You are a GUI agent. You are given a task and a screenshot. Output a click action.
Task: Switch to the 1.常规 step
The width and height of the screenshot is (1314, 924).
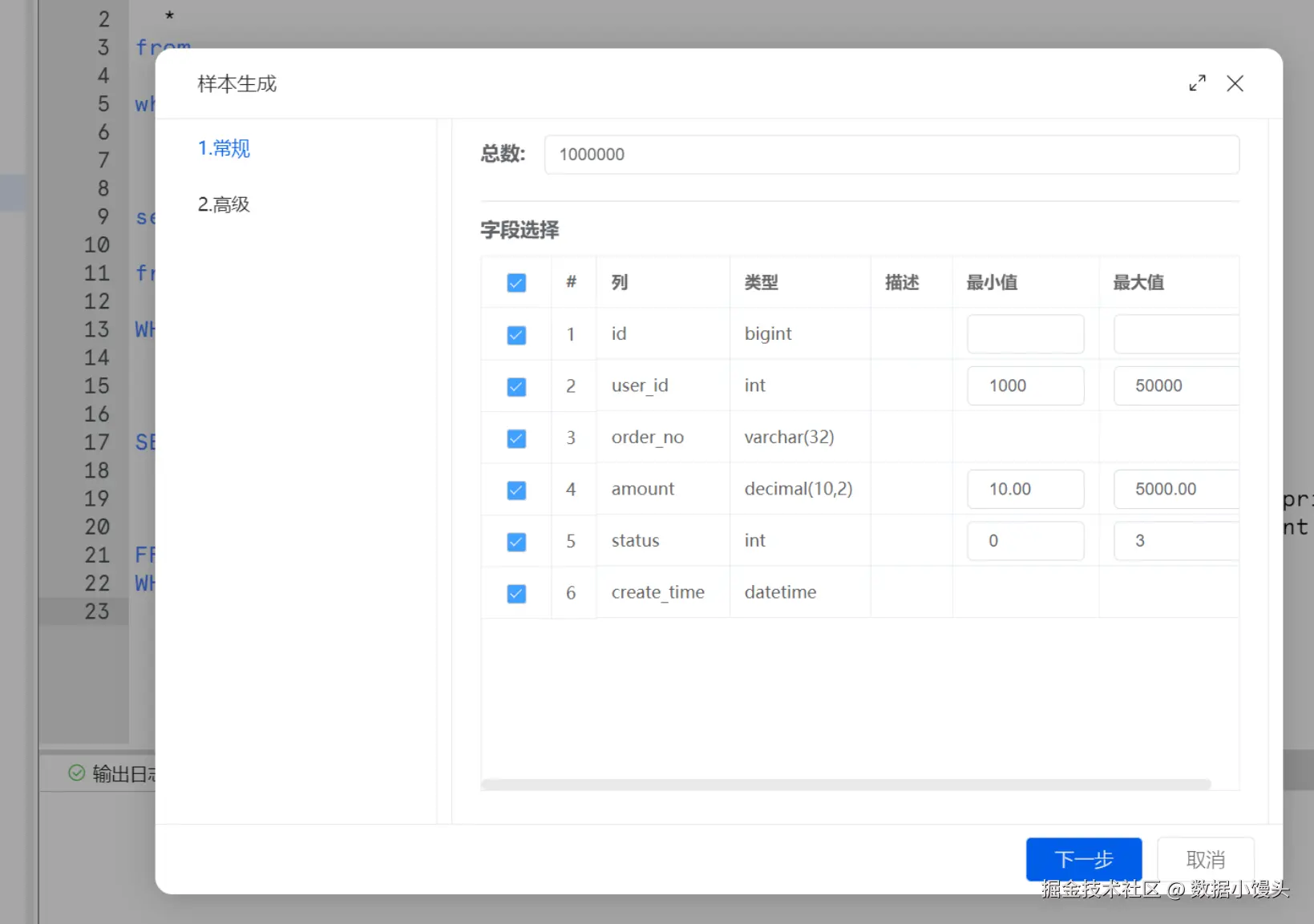coord(224,148)
